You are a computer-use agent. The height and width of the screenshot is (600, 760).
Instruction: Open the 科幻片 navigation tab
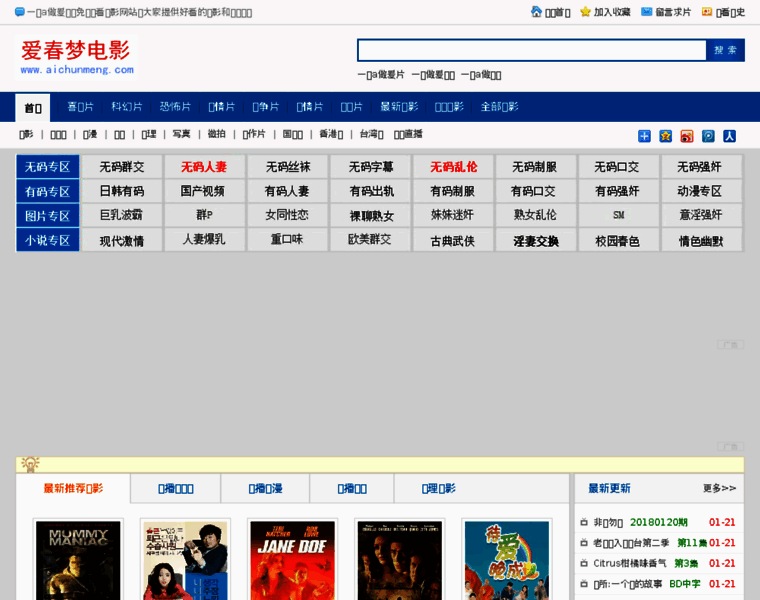click(127, 107)
